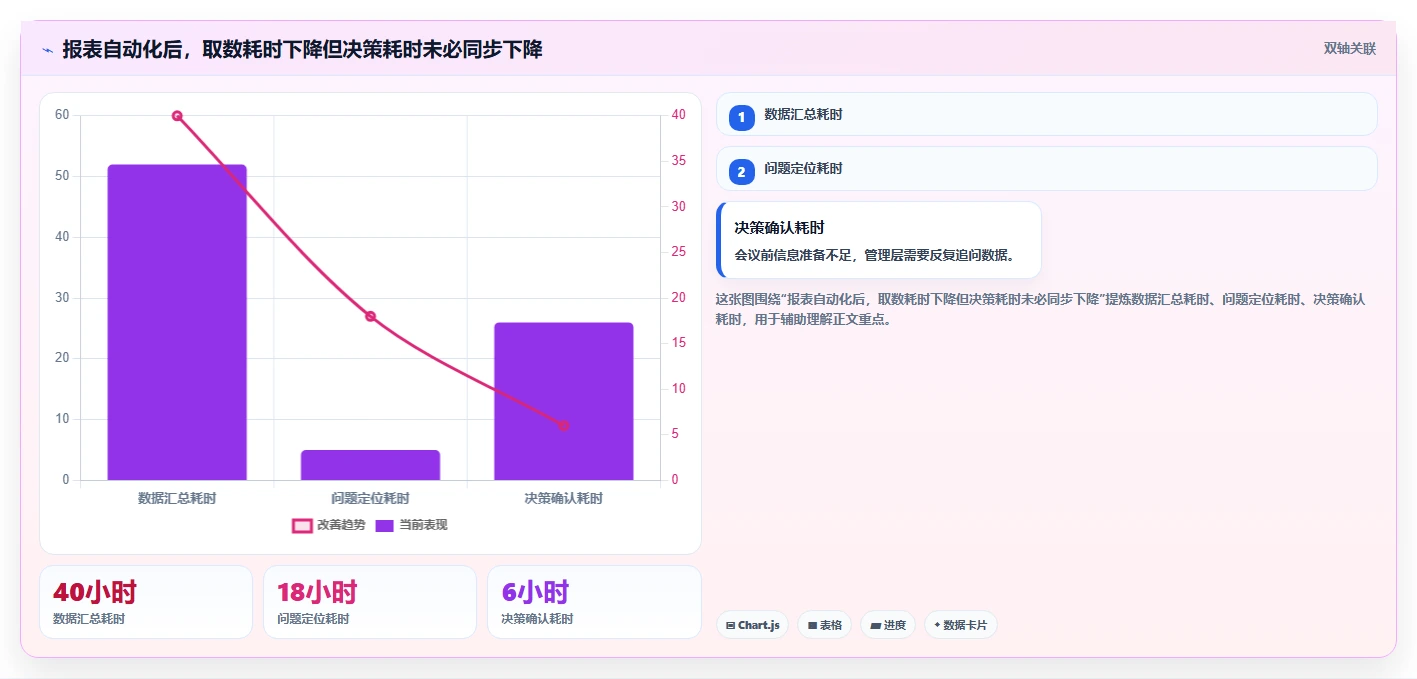
Task: Click the 问题定位耗时 short purple bar
Action: pos(370,465)
